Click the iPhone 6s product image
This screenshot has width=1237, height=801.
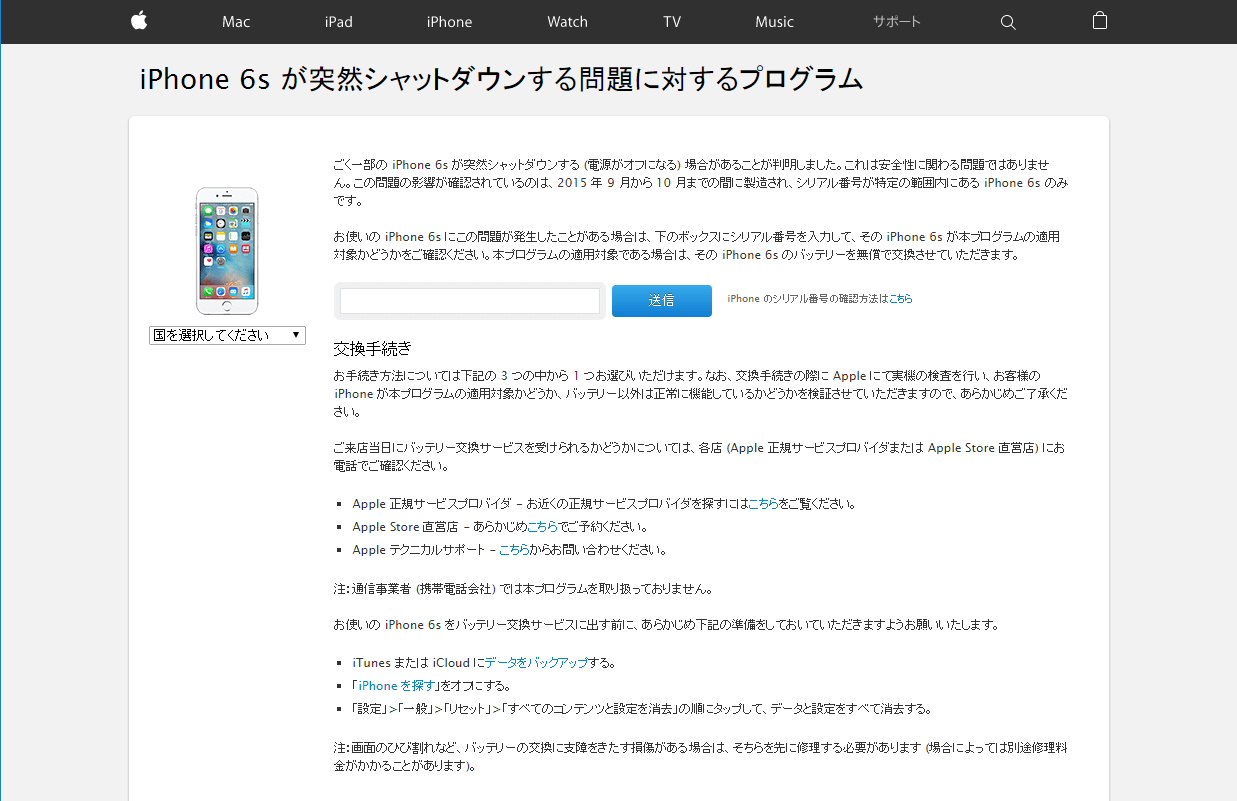click(x=227, y=251)
